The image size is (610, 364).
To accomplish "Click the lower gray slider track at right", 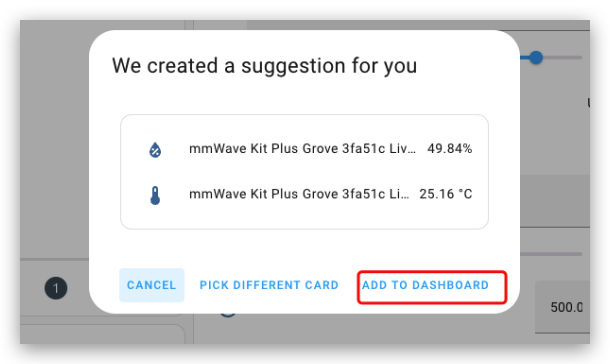I will point(551,254).
